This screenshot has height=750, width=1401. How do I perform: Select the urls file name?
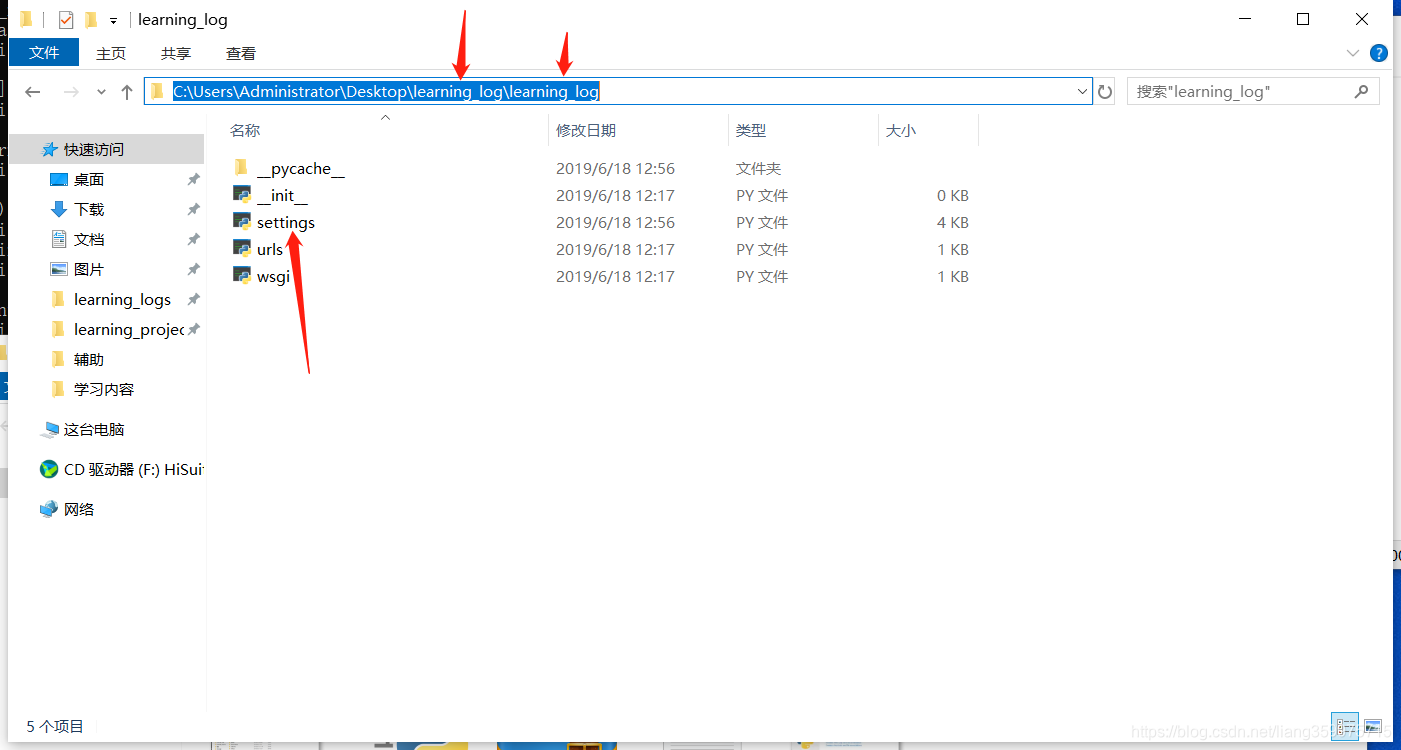[270, 249]
